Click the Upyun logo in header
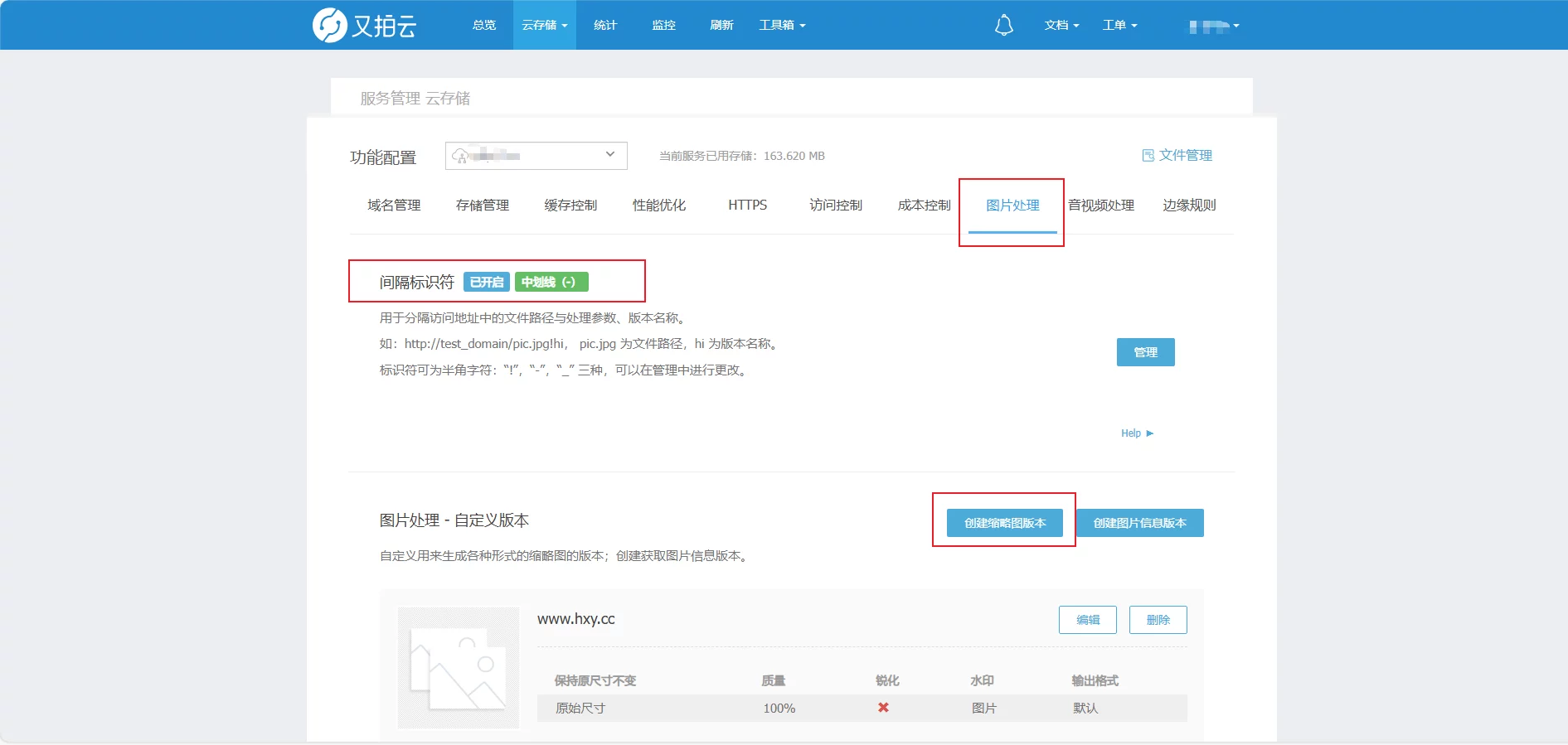 (364, 26)
